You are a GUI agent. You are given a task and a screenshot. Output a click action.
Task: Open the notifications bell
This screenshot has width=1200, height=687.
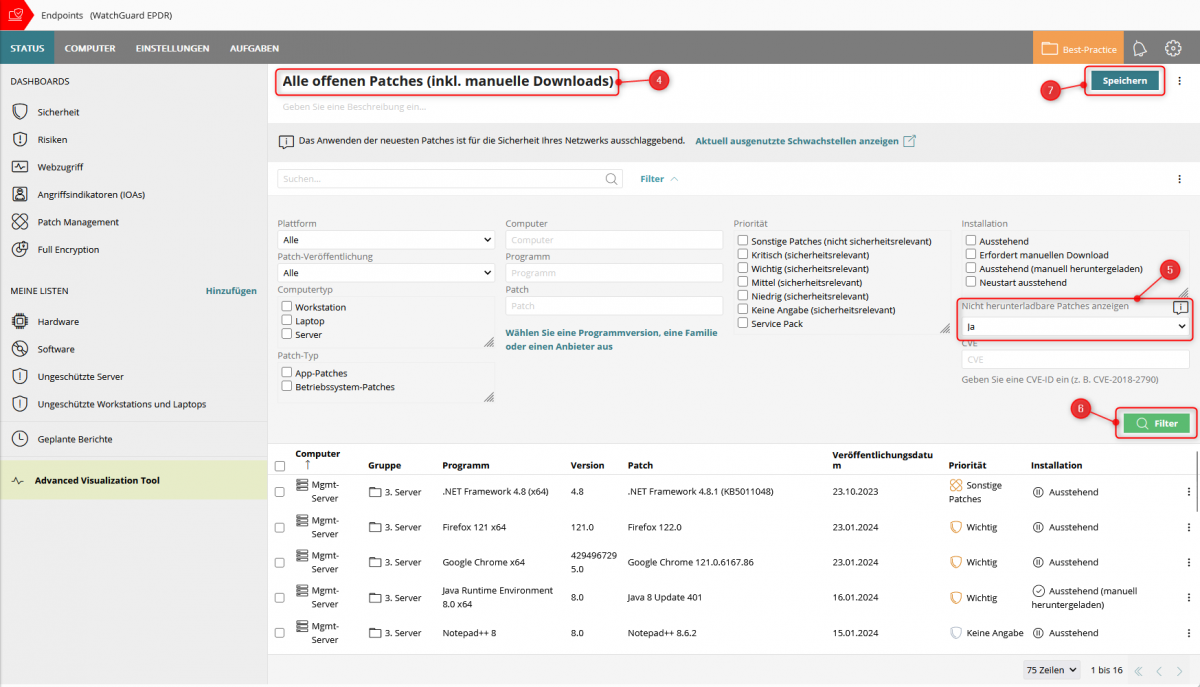click(x=1140, y=47)
